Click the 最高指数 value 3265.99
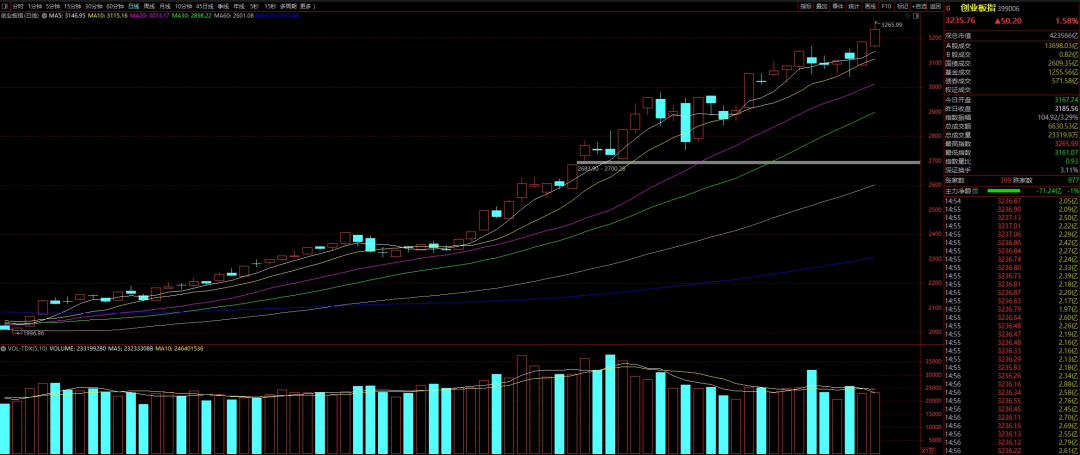The height and width of the screenshot is (455, 1080). pos(1066,144)
